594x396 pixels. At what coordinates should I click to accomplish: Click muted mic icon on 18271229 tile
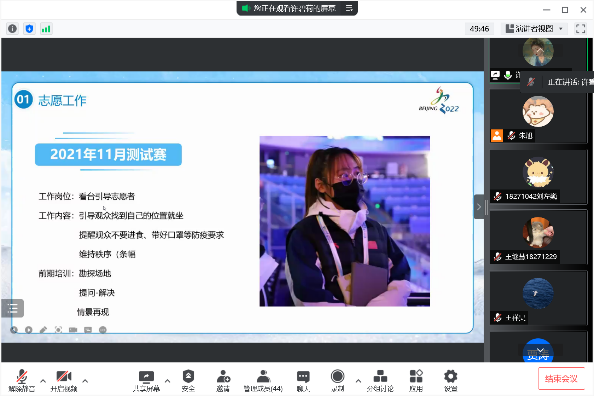(497, 257)
